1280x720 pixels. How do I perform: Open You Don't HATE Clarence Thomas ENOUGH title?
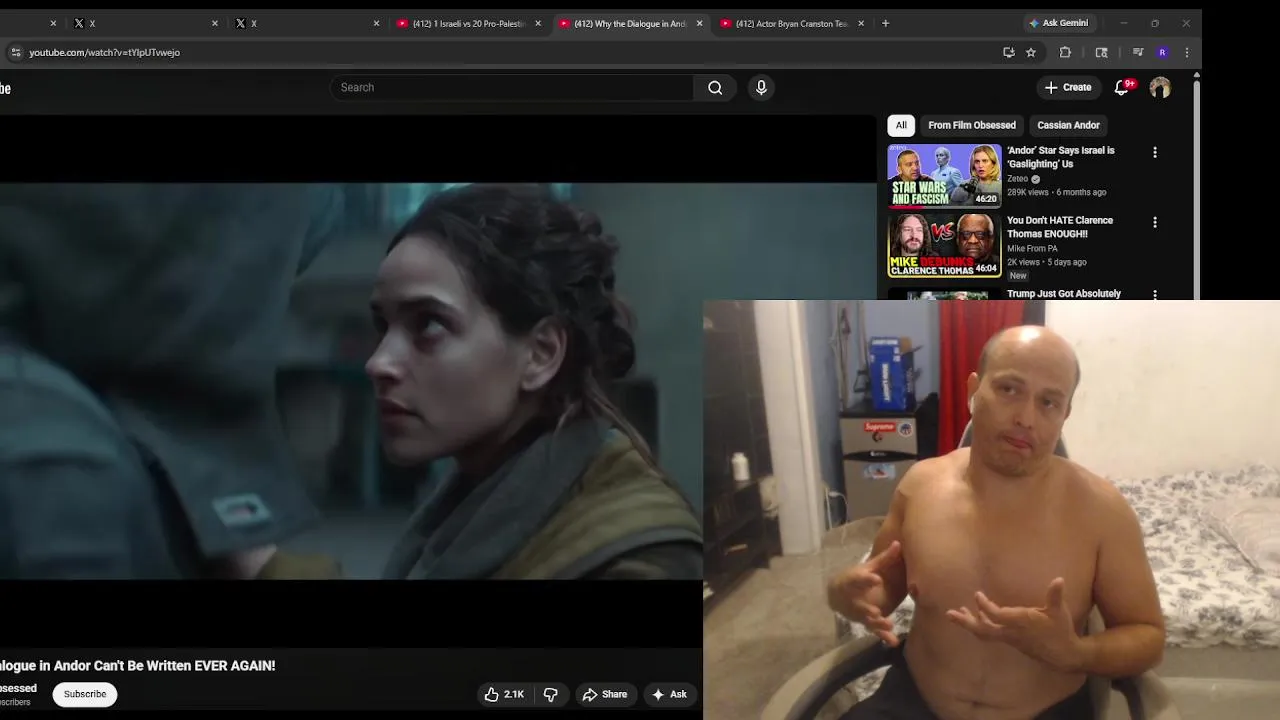click(1059, 227)
